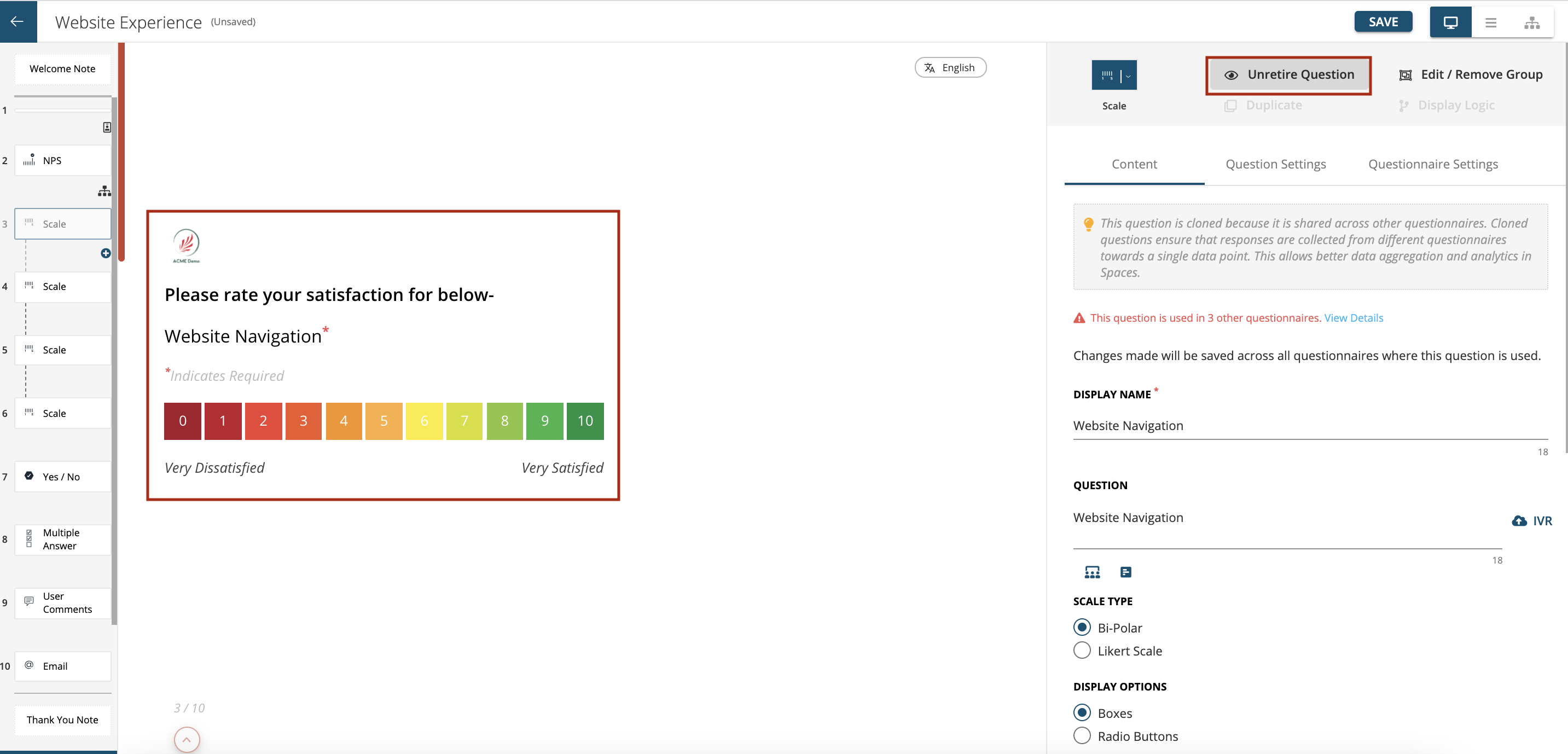Select the Multiple Answer question
This screenshot has width=1568, height=754.
click(63, 540)
